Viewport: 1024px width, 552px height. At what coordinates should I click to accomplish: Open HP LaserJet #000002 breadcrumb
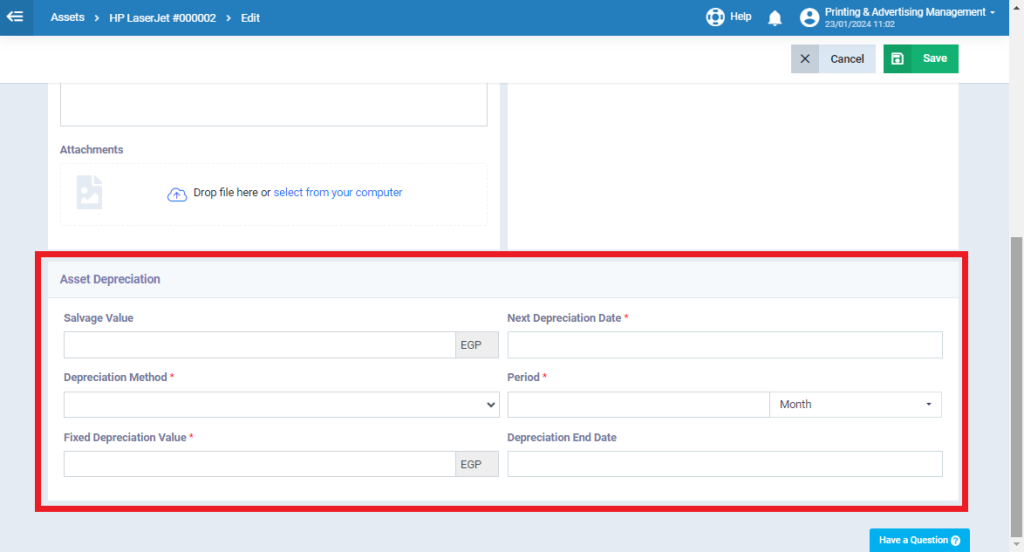162,18
